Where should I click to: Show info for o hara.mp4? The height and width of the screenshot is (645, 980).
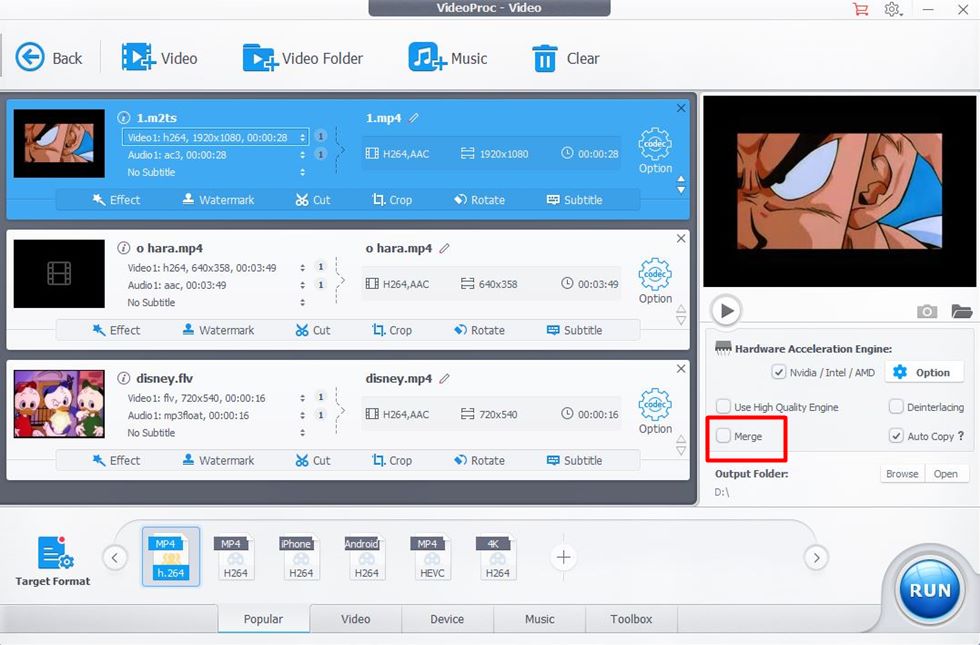[124, 248]
